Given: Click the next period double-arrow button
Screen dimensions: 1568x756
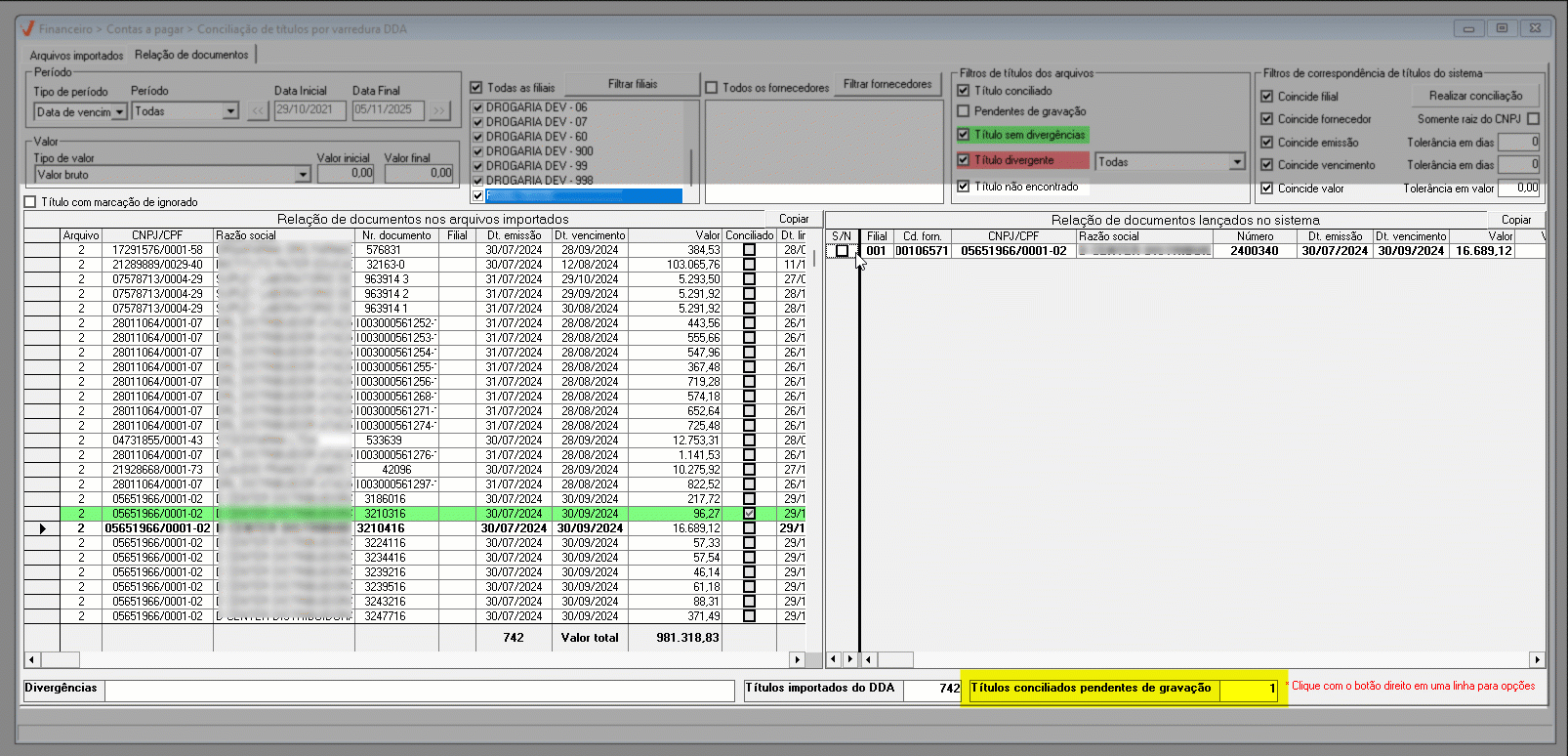Looking at the screenshot, I should coord(438,110).
